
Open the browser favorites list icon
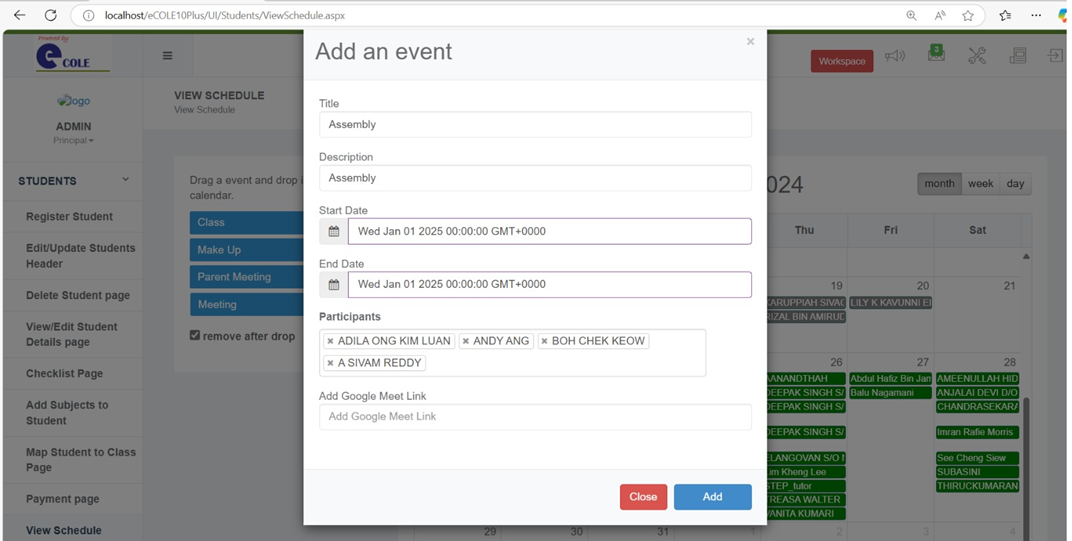click(1005, 15)
